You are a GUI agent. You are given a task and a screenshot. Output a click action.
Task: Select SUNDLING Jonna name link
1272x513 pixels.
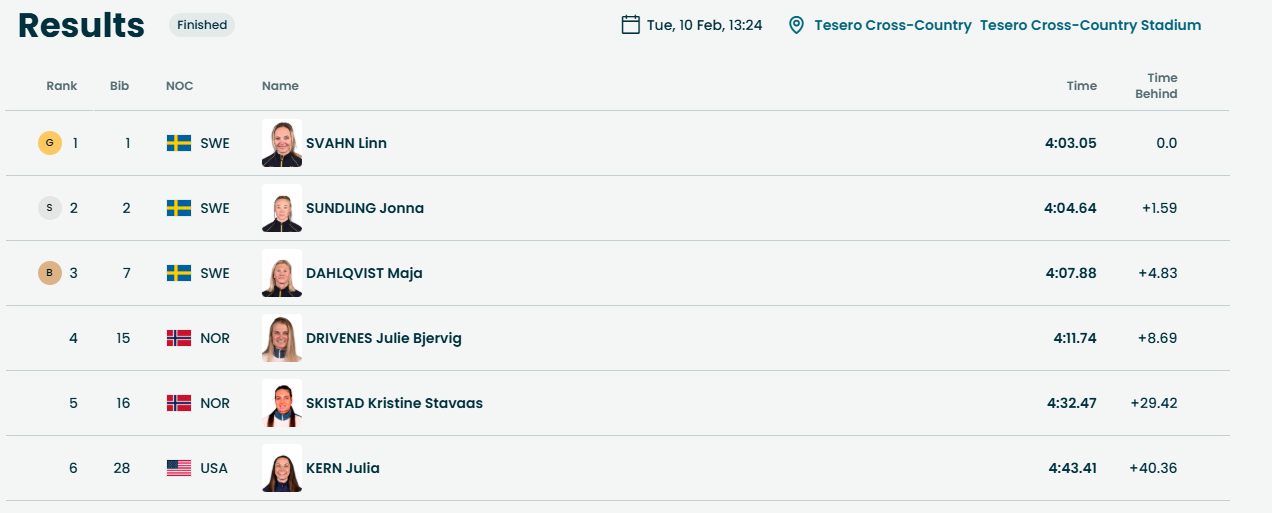[364, 208]
